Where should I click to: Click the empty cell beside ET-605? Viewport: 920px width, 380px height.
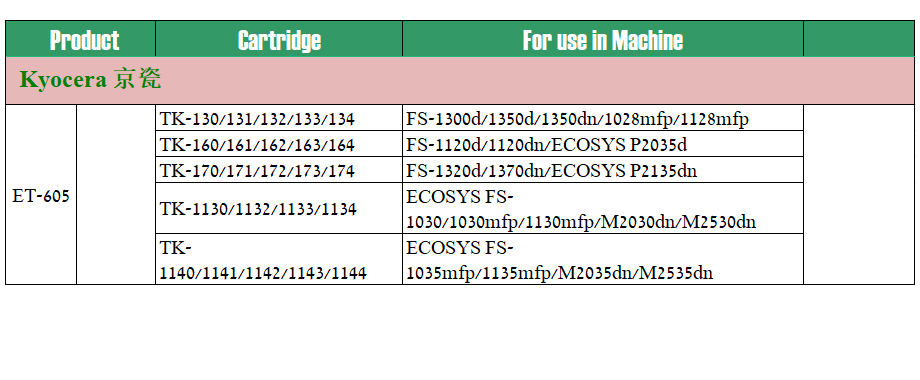point(116,195)
